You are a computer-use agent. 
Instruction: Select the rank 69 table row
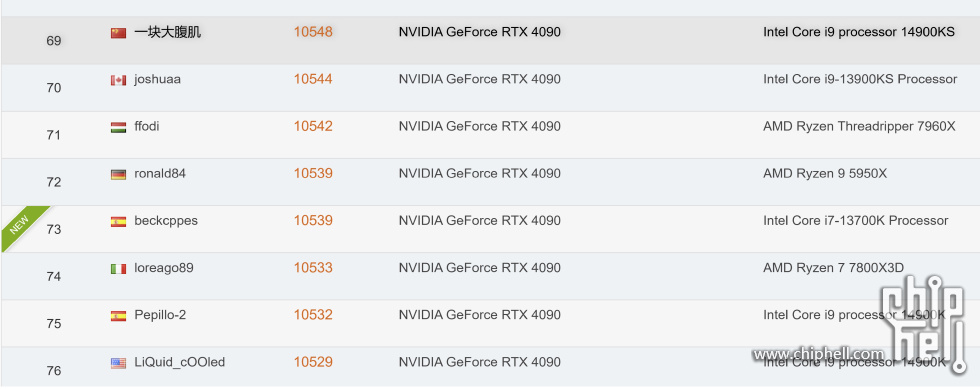490,41
